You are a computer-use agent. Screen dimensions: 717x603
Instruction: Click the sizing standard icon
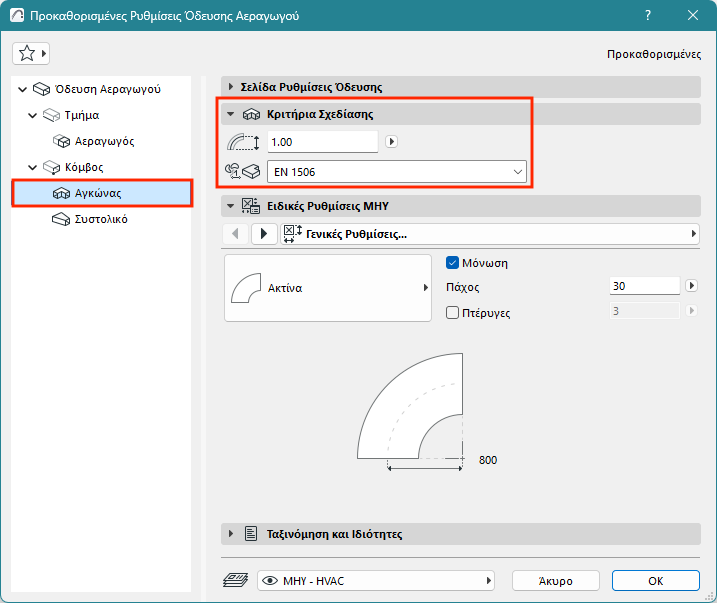[x=242, y=172]
